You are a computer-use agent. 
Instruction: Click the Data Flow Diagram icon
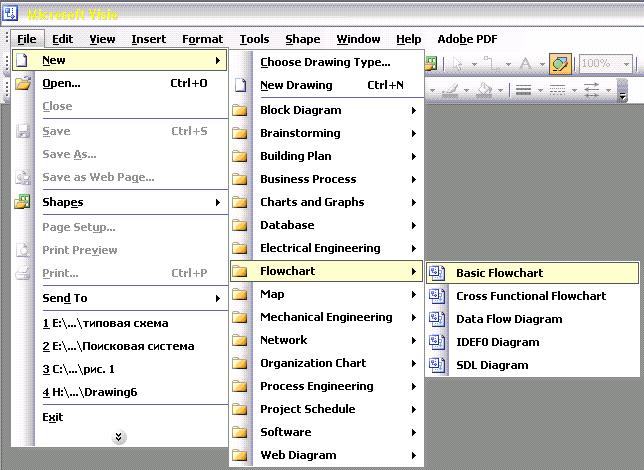pyautogui.click(x=437, y=319)
